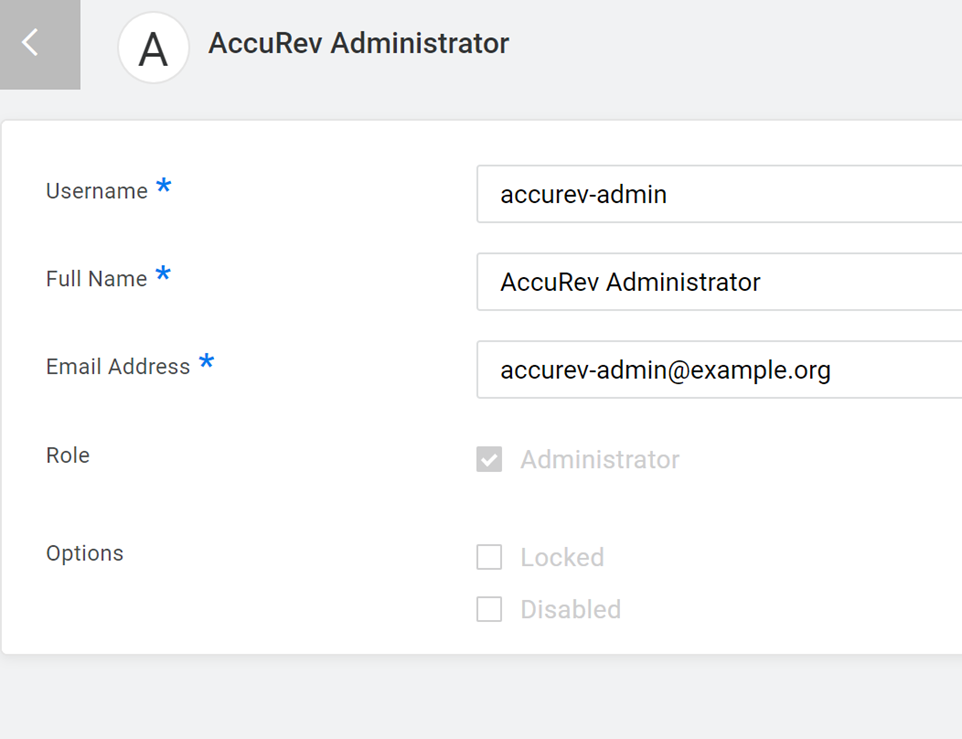
Task: Click the "Disabled" checkbox label text
Action: [x=571, y=609]
